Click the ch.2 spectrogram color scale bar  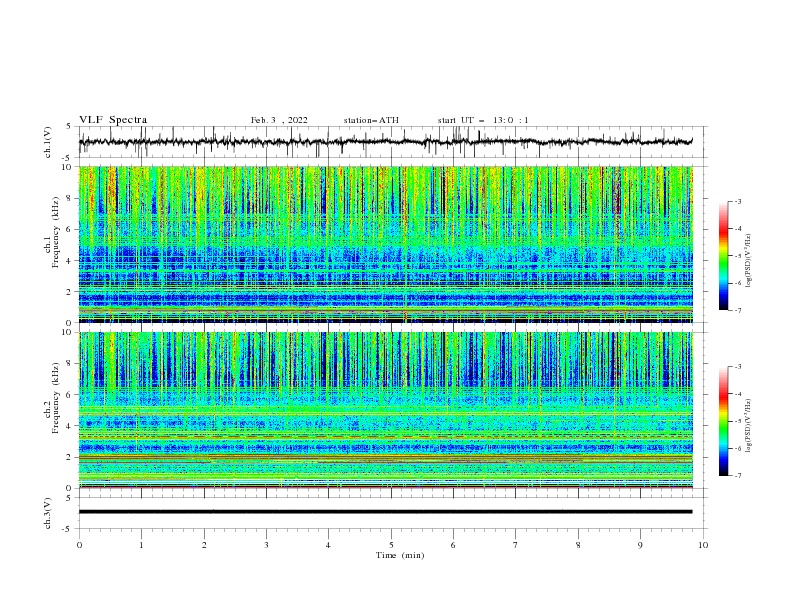pyautogui.click(x=723, y=421)
